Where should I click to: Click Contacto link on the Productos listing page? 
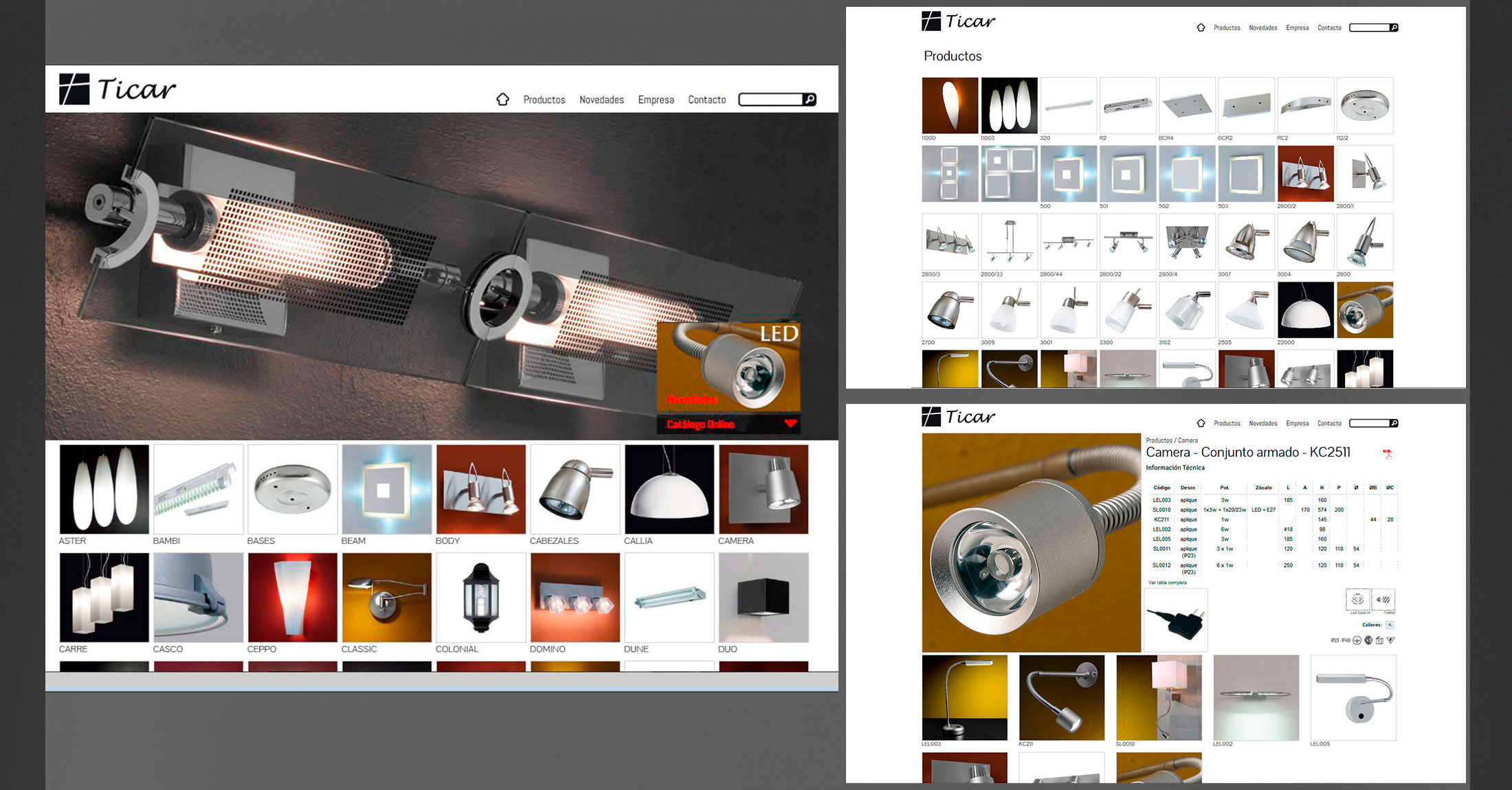coord(1329,27)
